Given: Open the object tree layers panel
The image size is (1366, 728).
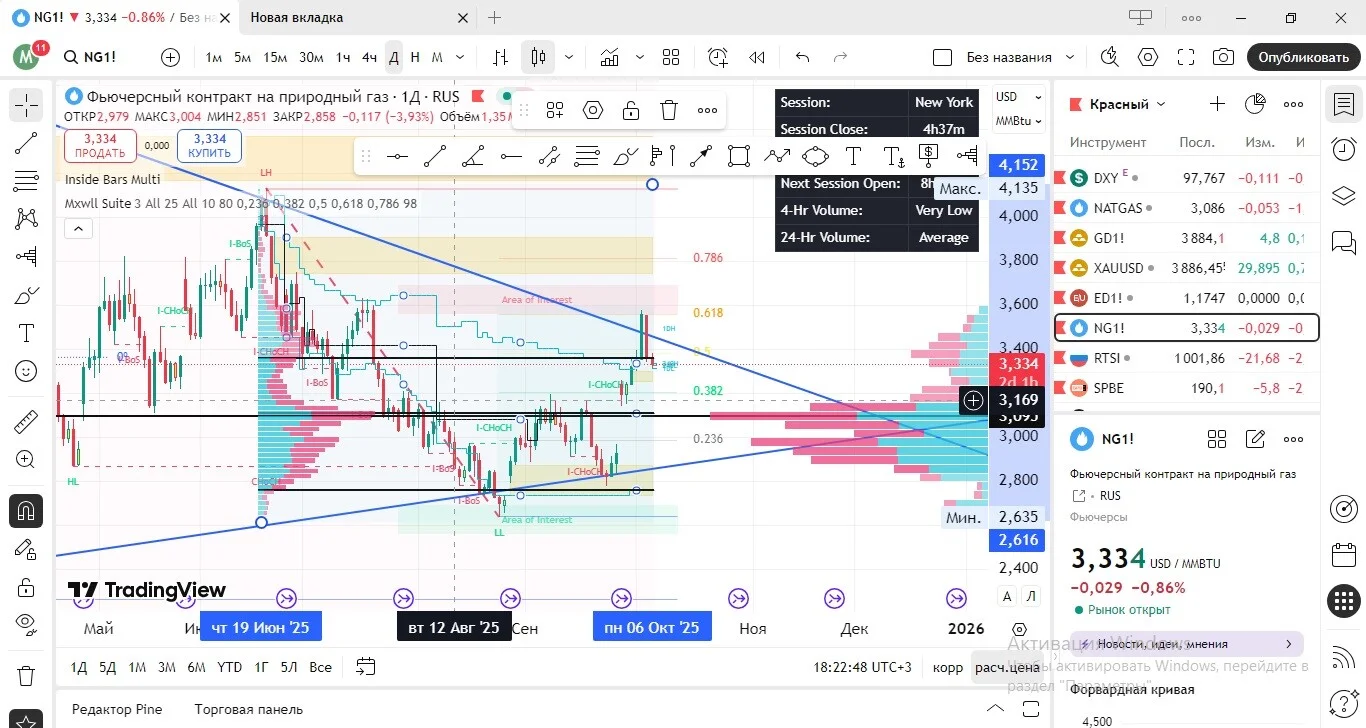Looking at the screenshot, I should pyautogui.click(x=1343, y=195).
